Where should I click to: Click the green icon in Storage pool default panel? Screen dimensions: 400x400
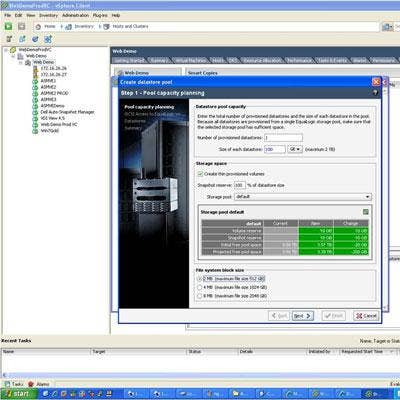coord(366,212)
